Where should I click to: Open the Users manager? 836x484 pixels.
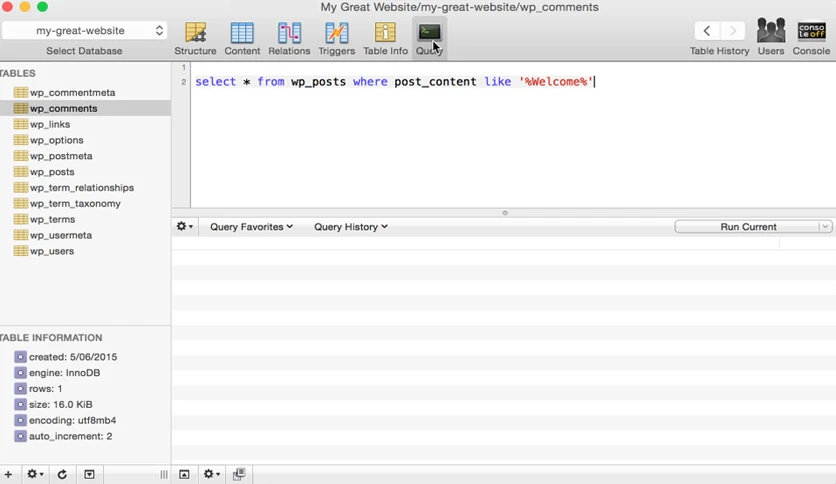[x=771, y=37]
